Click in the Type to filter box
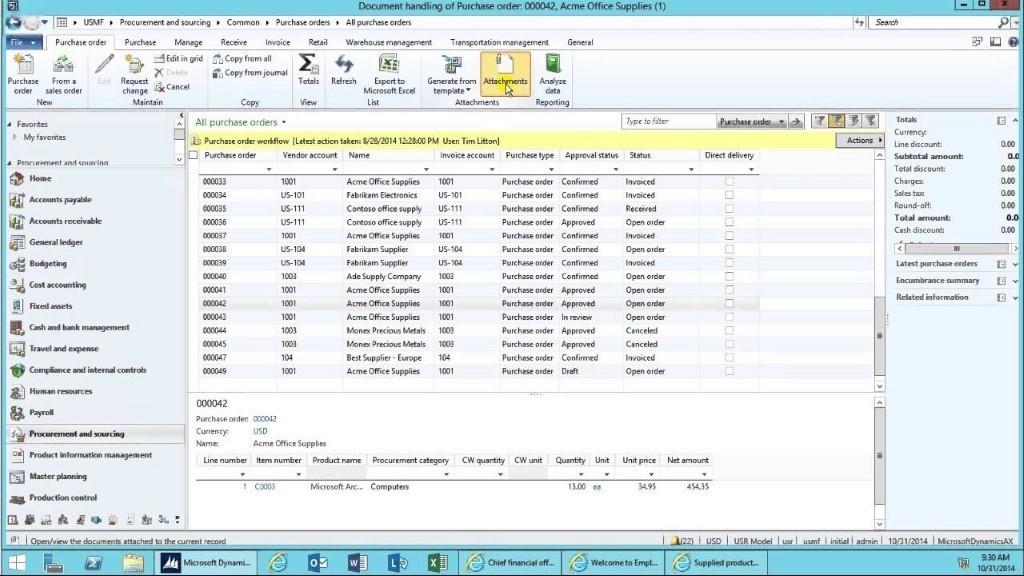Screen dimensions: 1024x576 tap(668, 121)
